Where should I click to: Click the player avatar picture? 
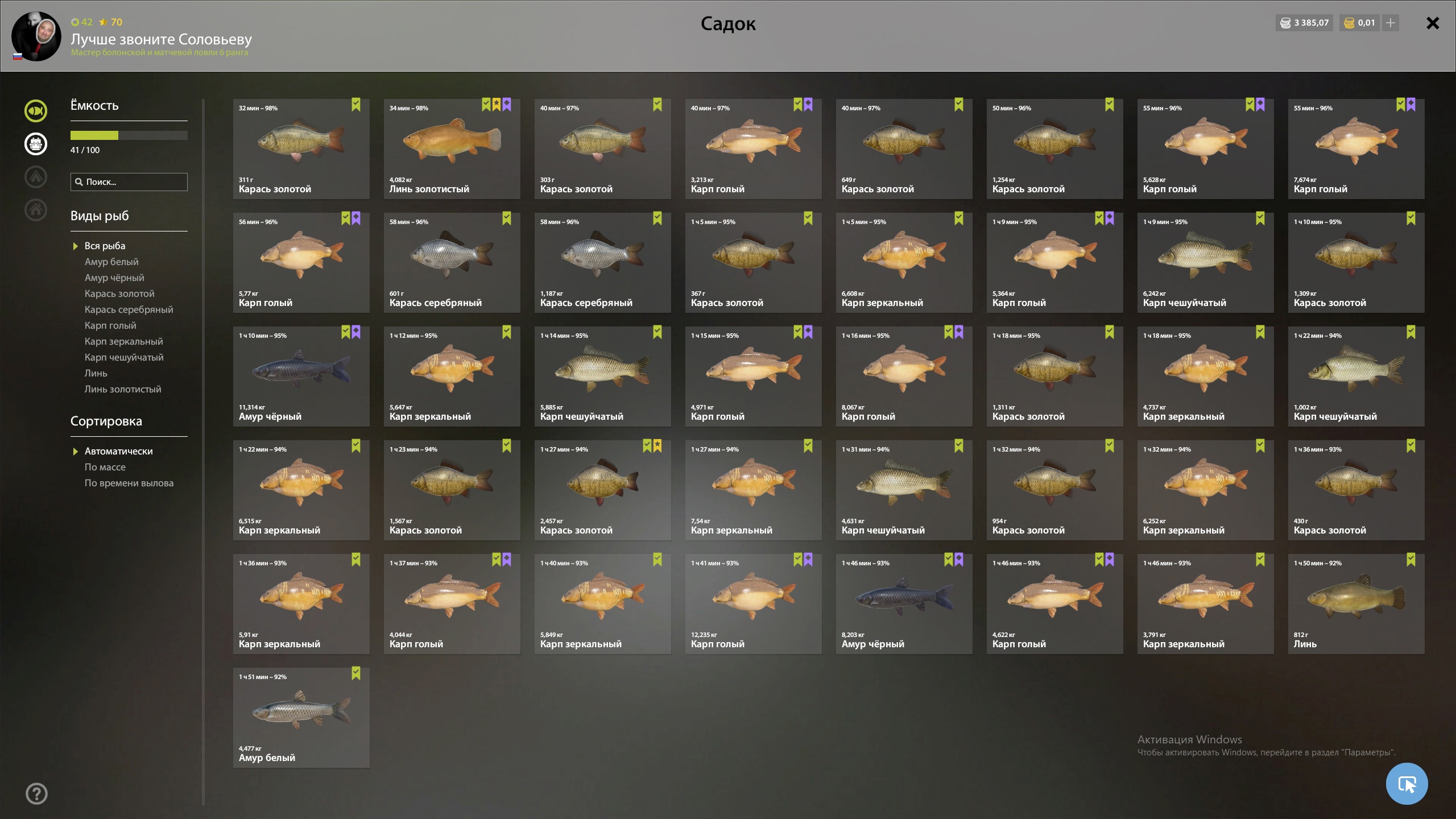coord(36,36)
